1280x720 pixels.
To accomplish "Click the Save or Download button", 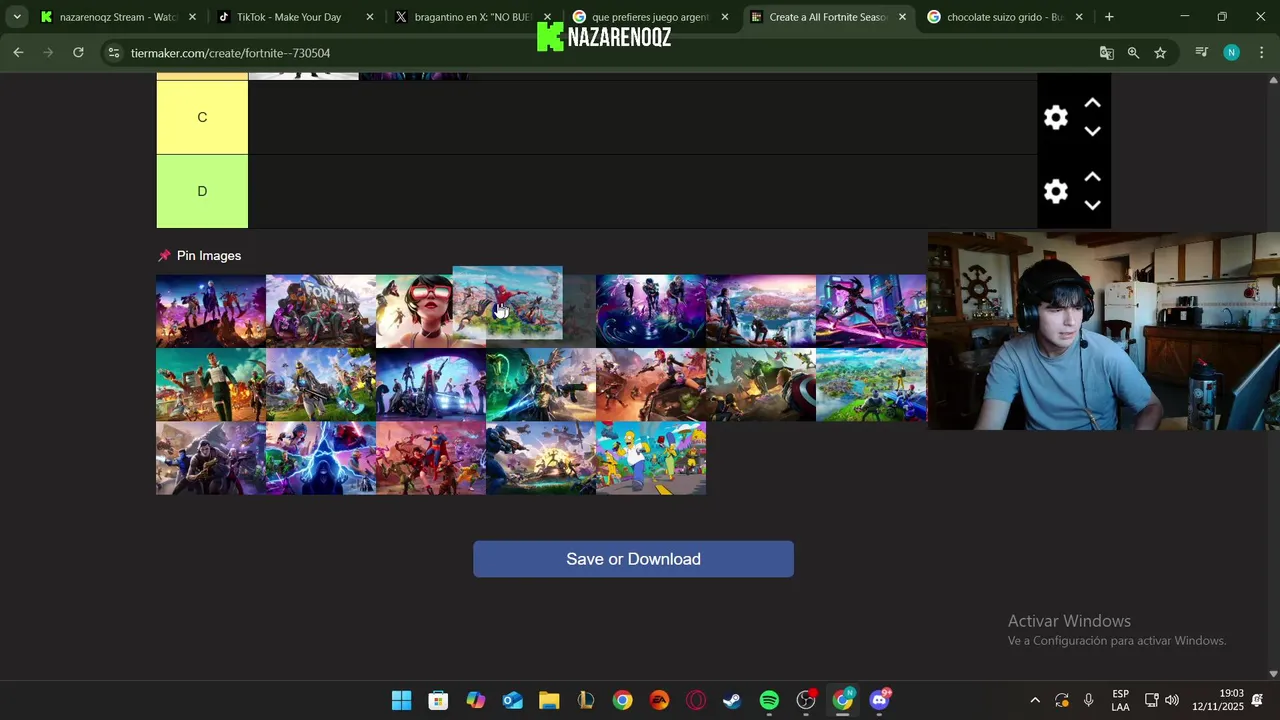I will coord(633,559).
